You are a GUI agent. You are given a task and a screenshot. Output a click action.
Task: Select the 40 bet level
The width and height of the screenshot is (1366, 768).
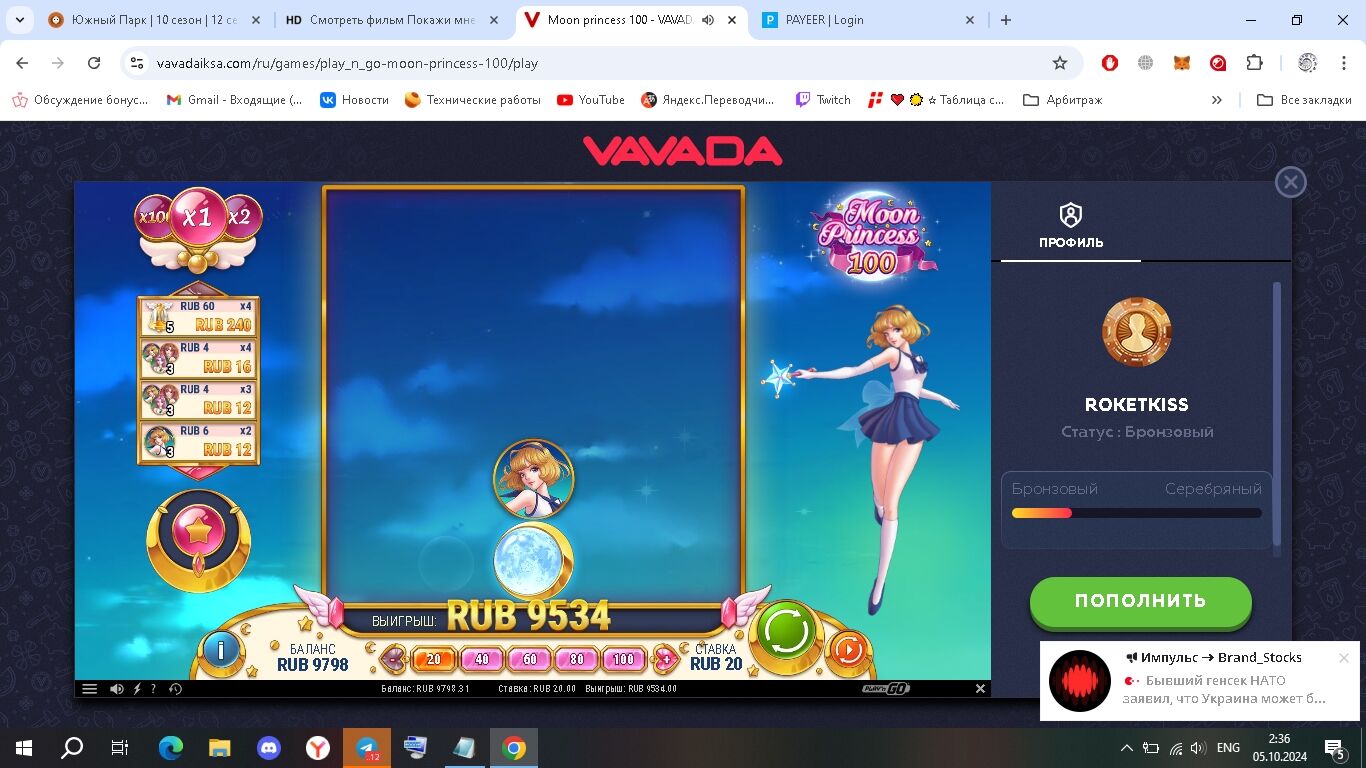click(x=482, y=659)
